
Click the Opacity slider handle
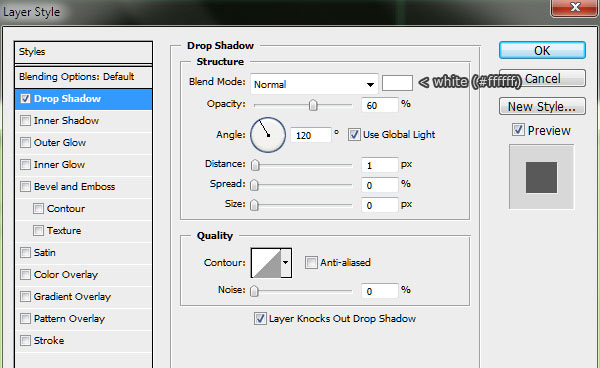tap(313, 105)
